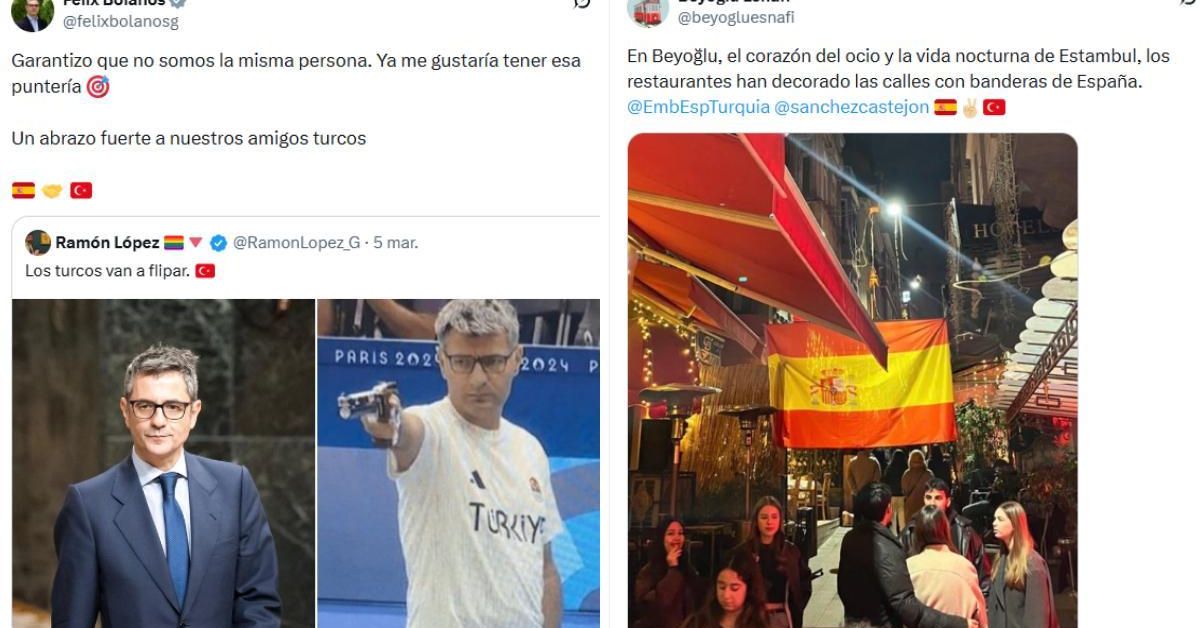Click Ramón López's blue verified badge
This screenshot has height=628, width=1200.
218,242
